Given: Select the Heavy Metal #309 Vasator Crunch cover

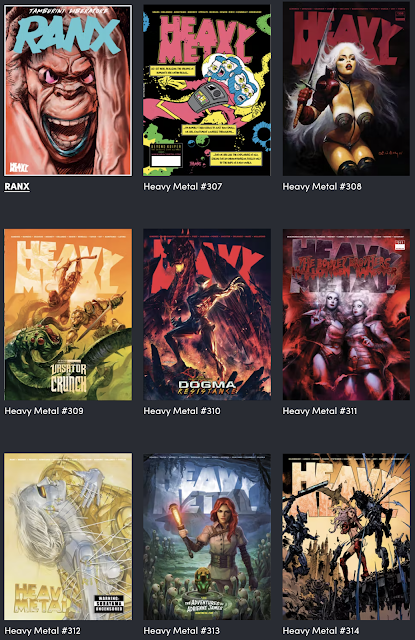Looking at the screenshot, I should (x=68, y=315).
